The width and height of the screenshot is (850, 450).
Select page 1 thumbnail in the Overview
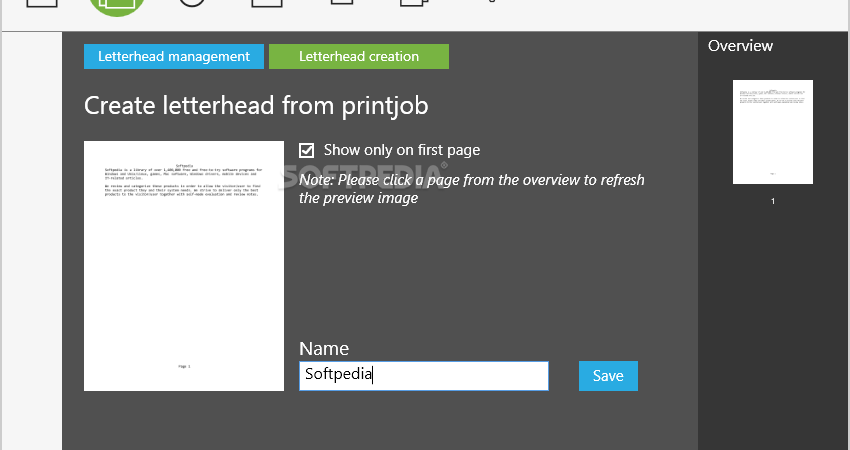772,132
